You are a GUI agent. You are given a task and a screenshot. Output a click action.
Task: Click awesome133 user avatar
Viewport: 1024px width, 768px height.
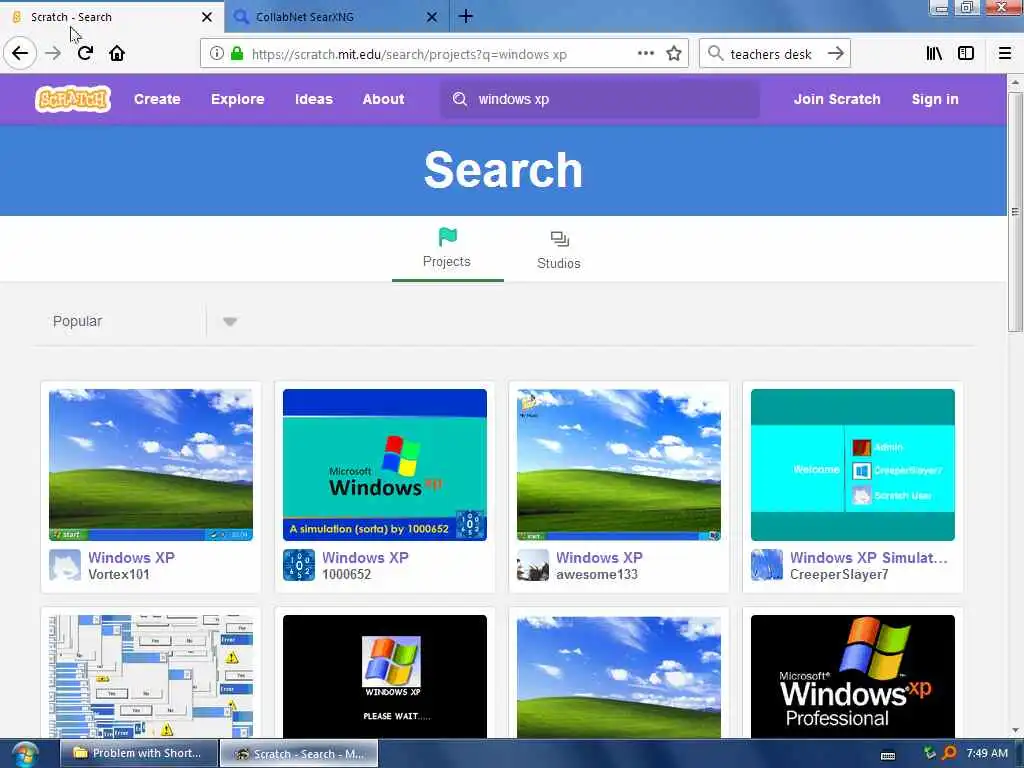[532, 565]
